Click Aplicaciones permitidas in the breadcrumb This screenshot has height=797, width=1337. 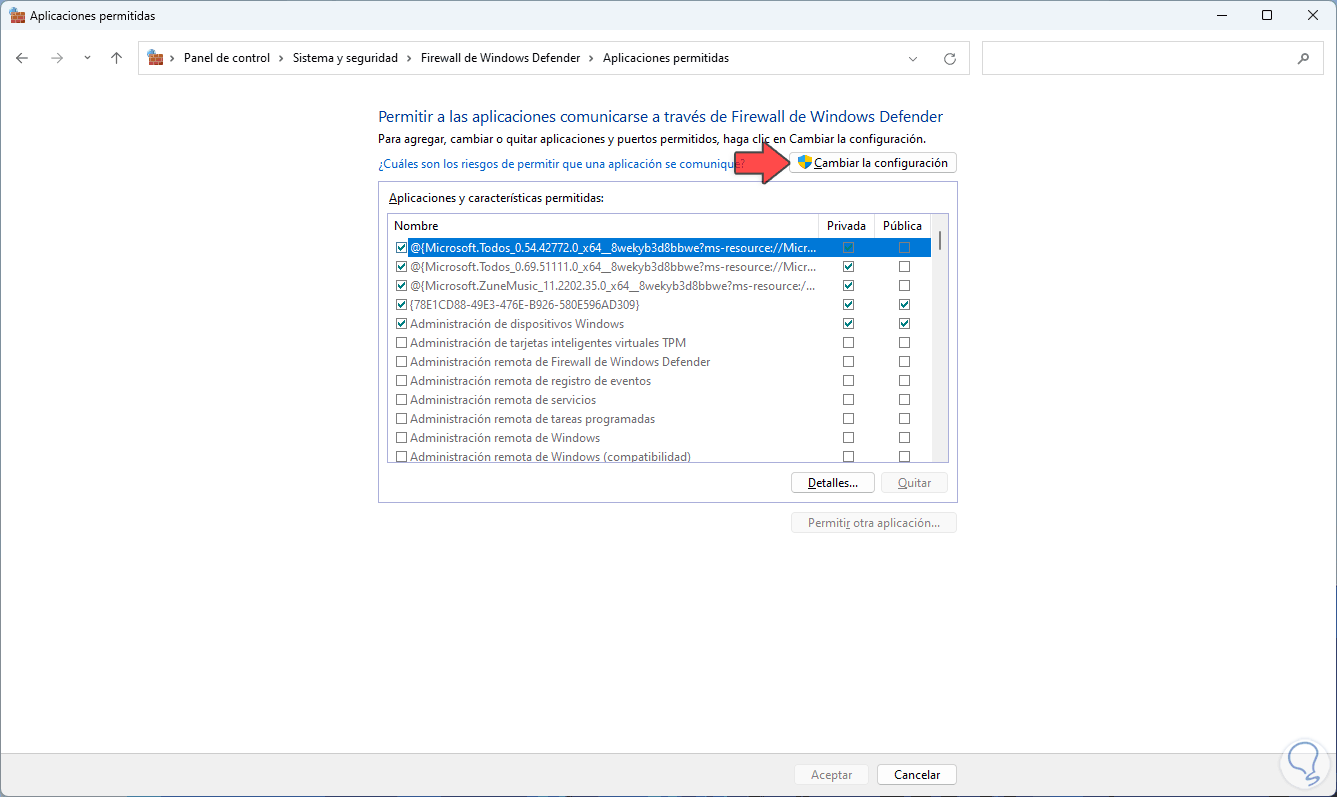coord(666,58)
